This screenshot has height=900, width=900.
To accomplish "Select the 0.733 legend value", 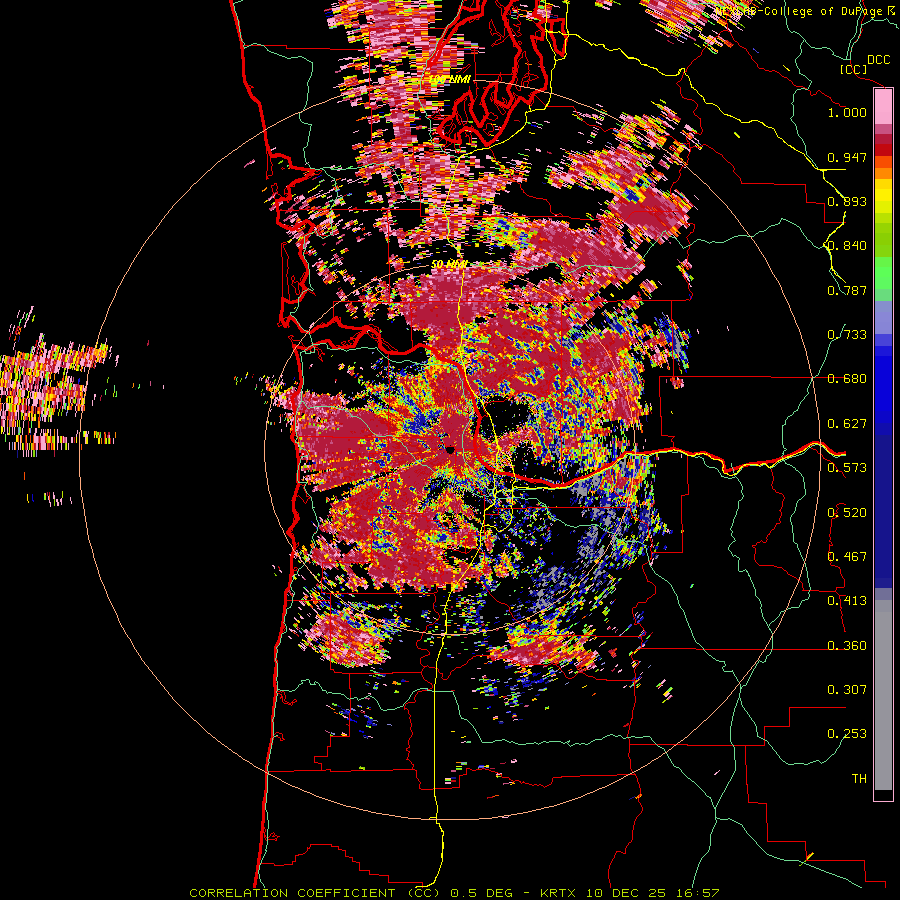I will (x=847, y=335).
